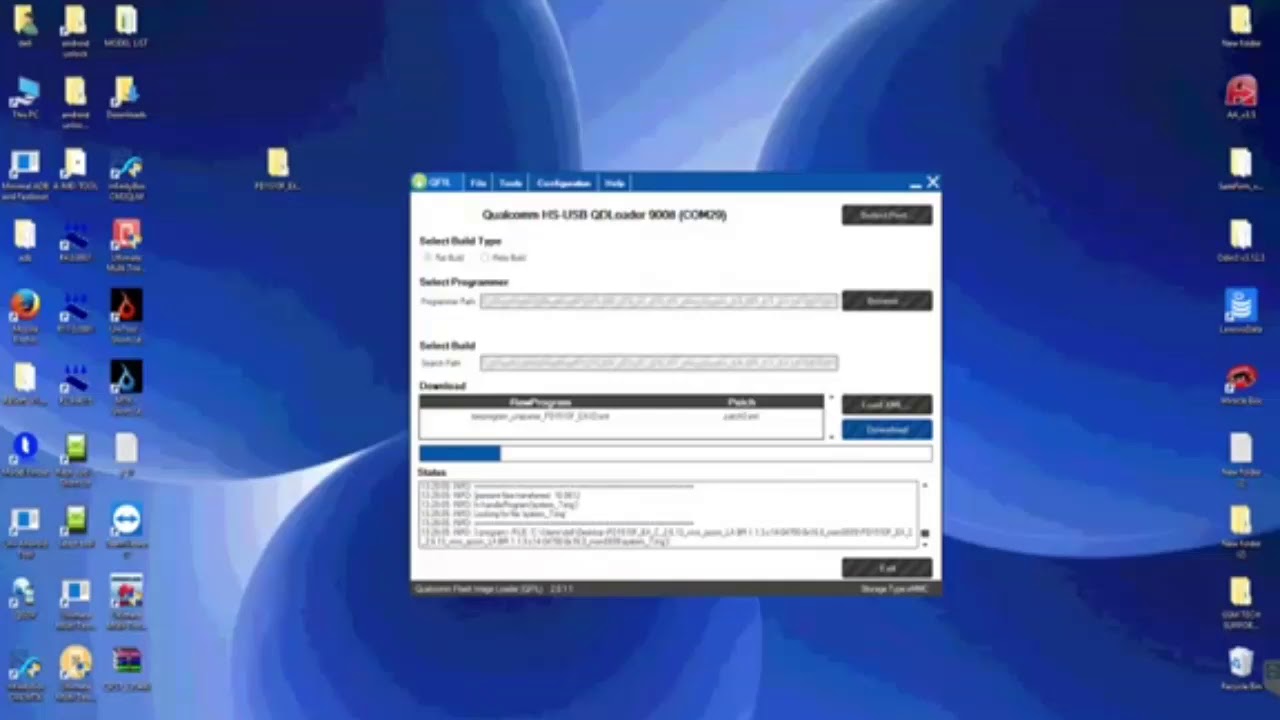This screenshot has height=720, width=1280.
Task: Open the WinRAR archive desktop icon
Action: click(x=126, y=668)
